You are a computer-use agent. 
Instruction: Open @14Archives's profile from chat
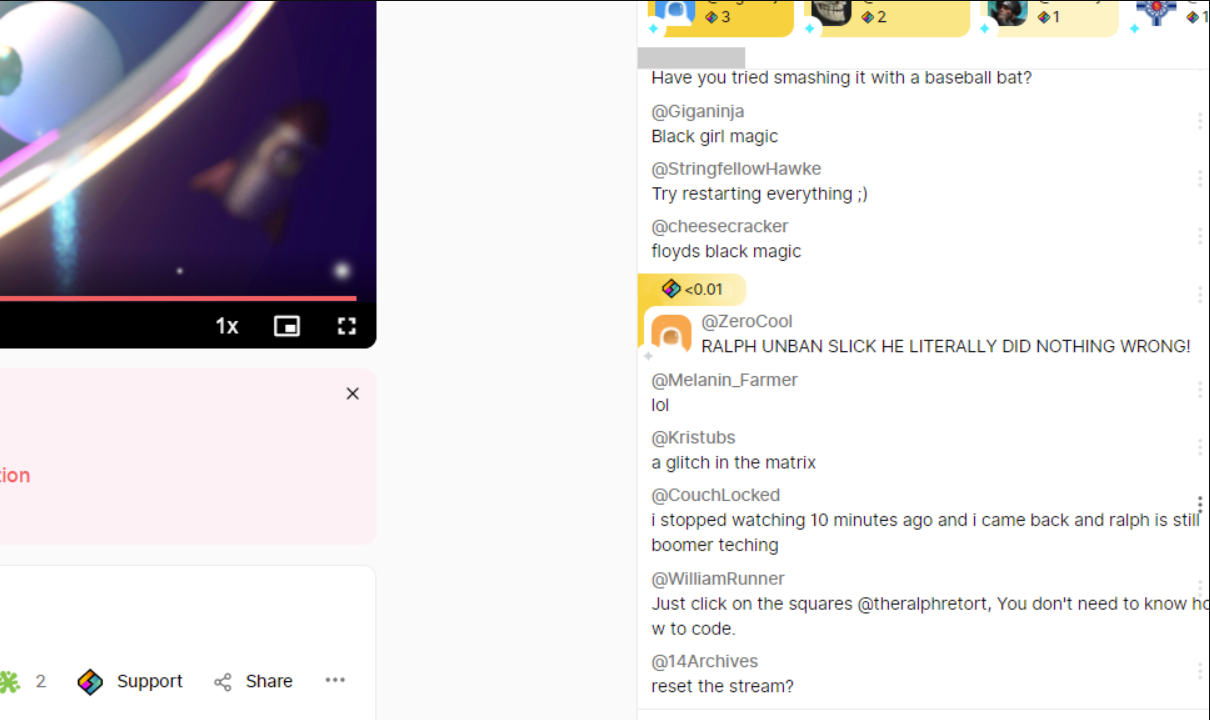click(705, 661)
